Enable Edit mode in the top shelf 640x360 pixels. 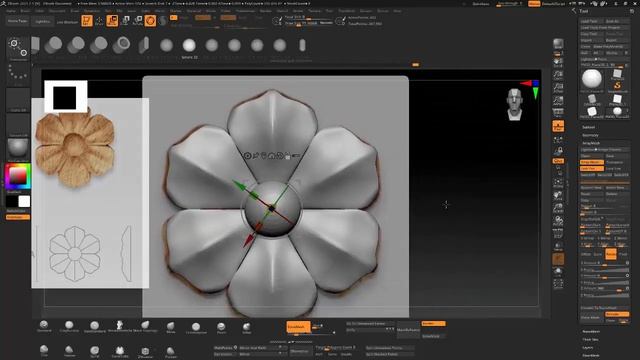tap(87, 20)
